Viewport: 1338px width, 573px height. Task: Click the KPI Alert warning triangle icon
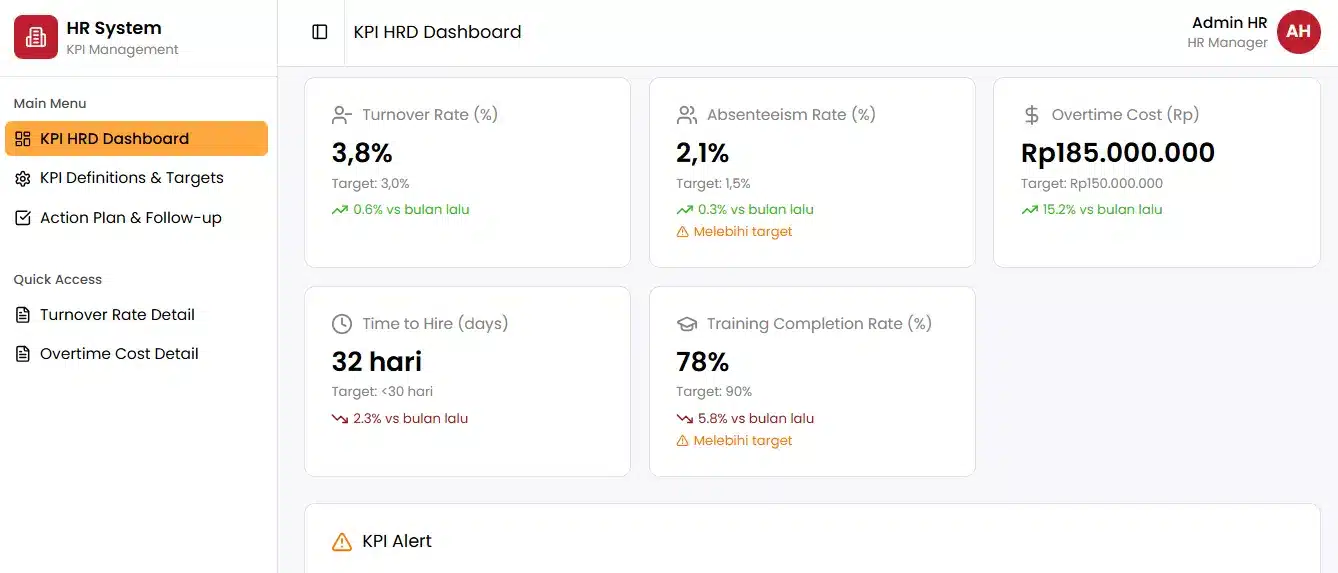coord(342,542)
